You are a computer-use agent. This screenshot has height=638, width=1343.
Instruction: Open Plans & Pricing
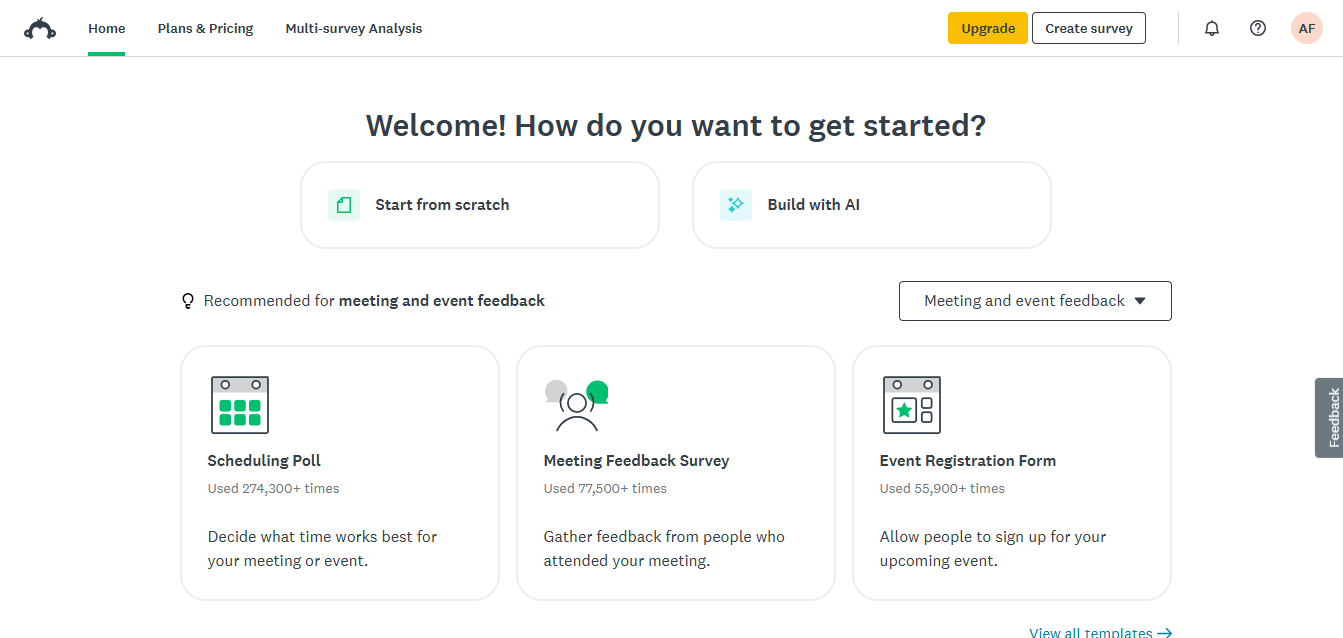(x=205, y=28)
